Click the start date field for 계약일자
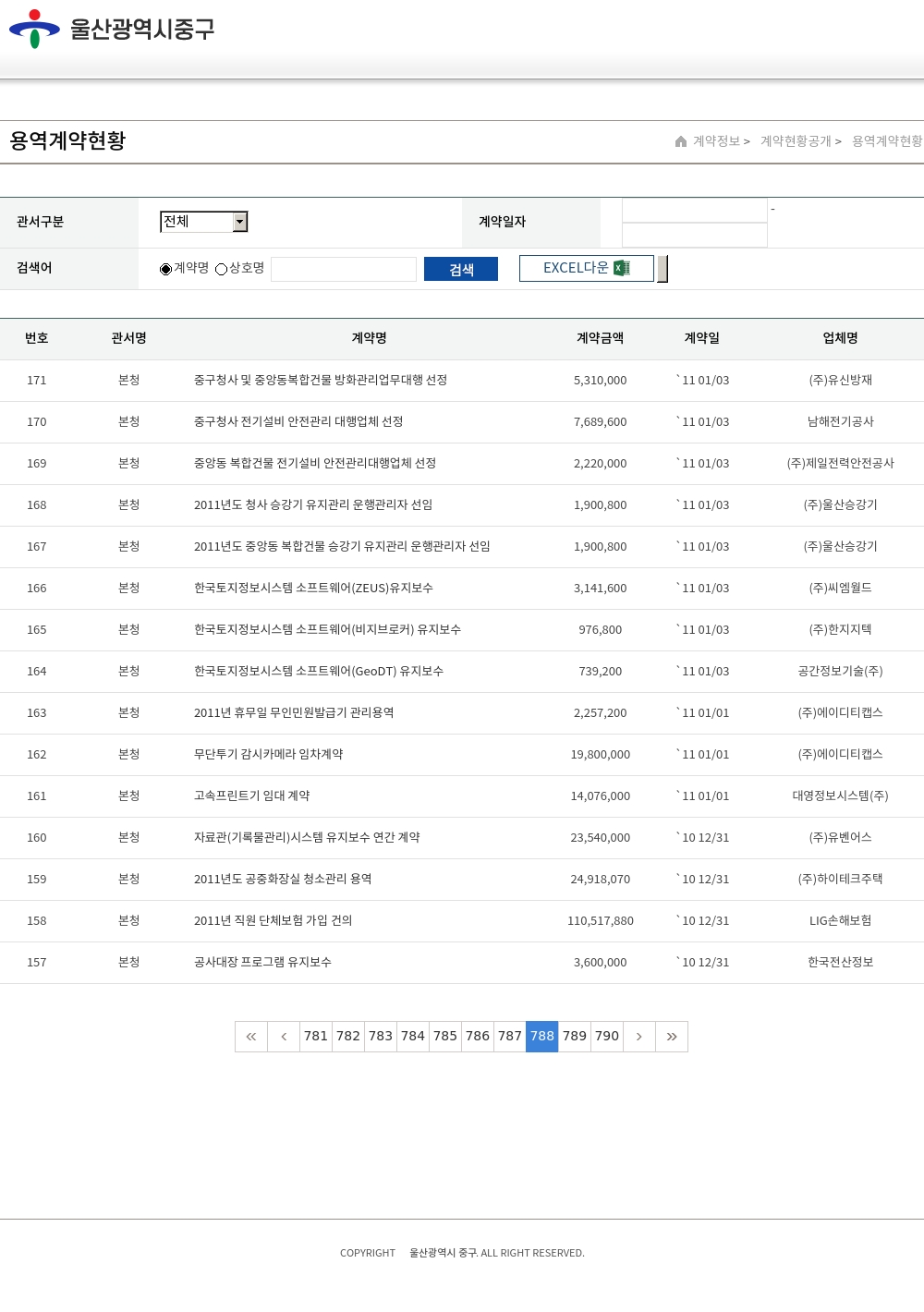This screenshot has height=1312, width=924. pyautogui.click(x=695, y=211)
